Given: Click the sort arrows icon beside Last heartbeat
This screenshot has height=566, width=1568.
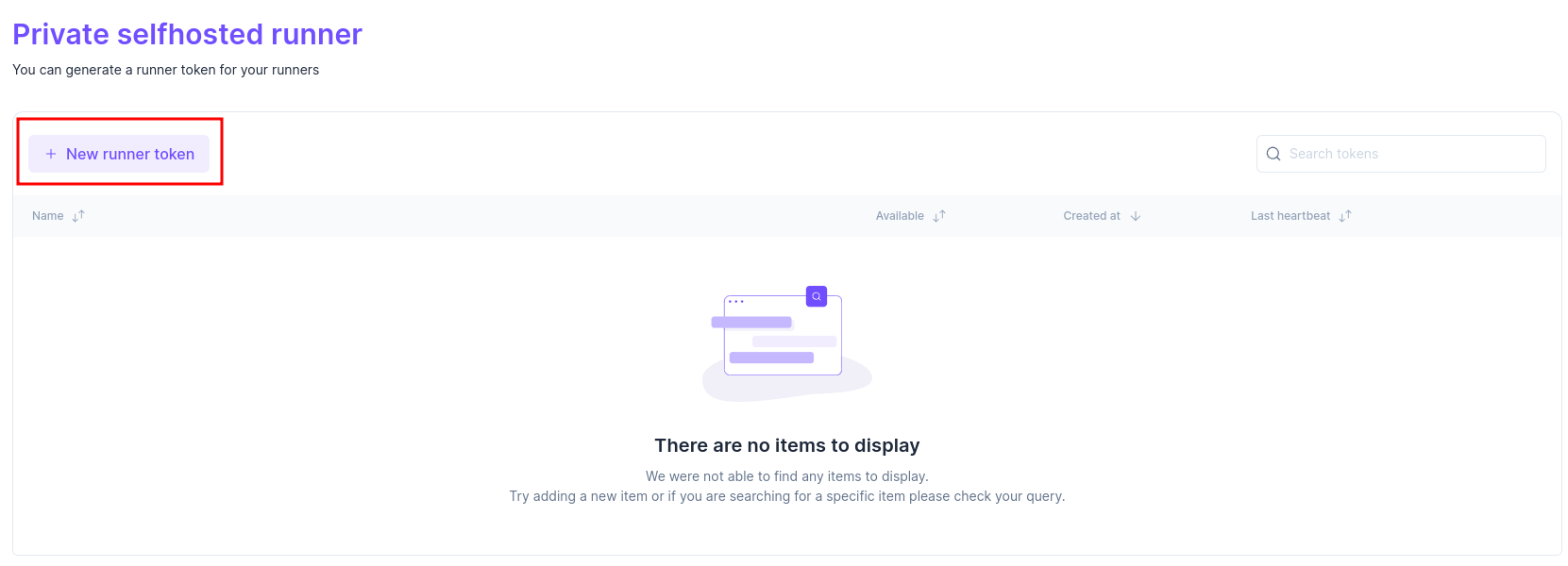Looking at the screenshot, I should pos(1345,216).
